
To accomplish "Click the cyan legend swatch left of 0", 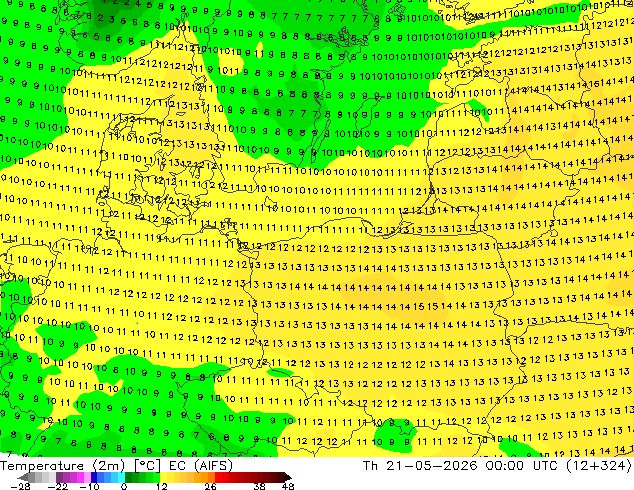I will tap(121, 477).
